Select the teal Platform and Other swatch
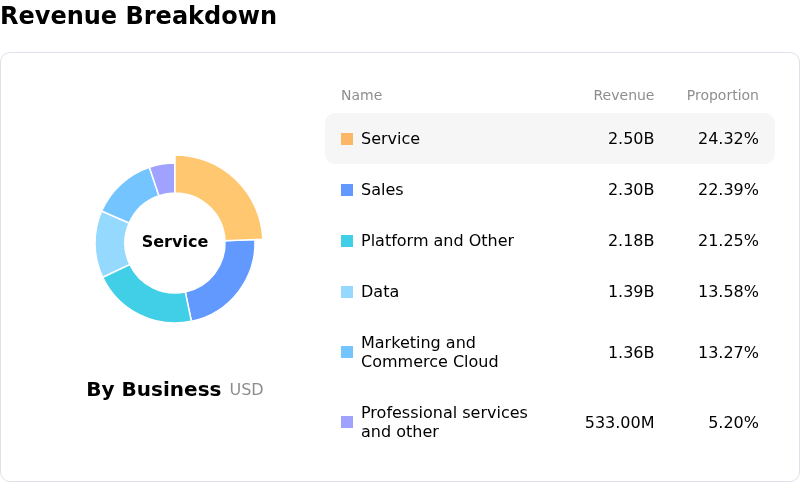This screenshot has width=800, height=482. pyautogui.click(x=347, y=241)
